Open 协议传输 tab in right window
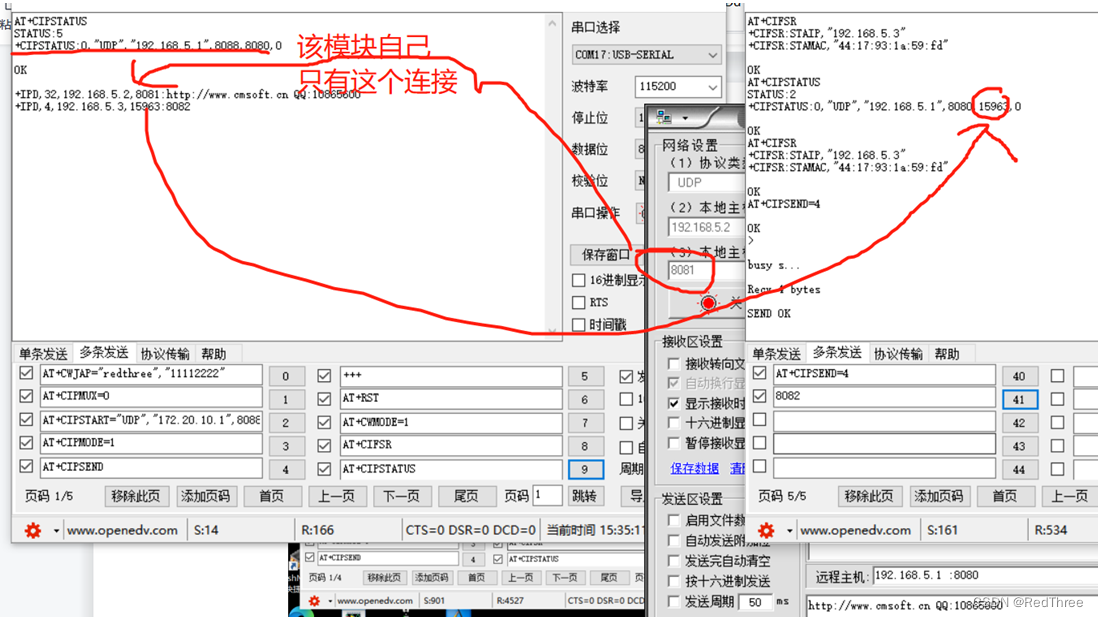Screen dimensions: 1098x617 (898, 354)
